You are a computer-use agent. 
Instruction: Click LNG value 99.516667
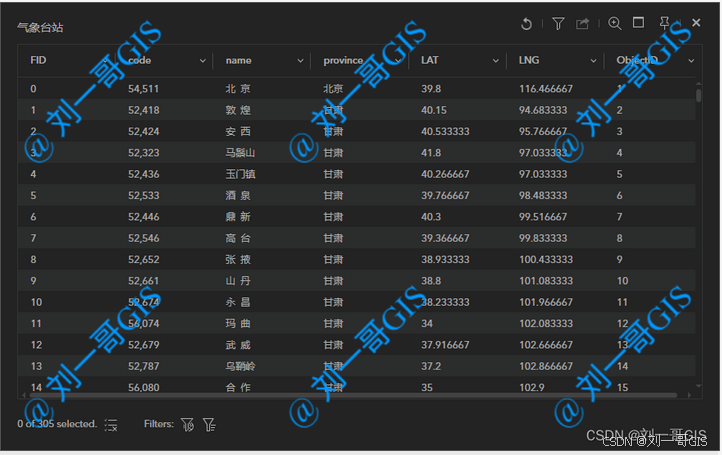pyautogui.click(x=543, y=217)
